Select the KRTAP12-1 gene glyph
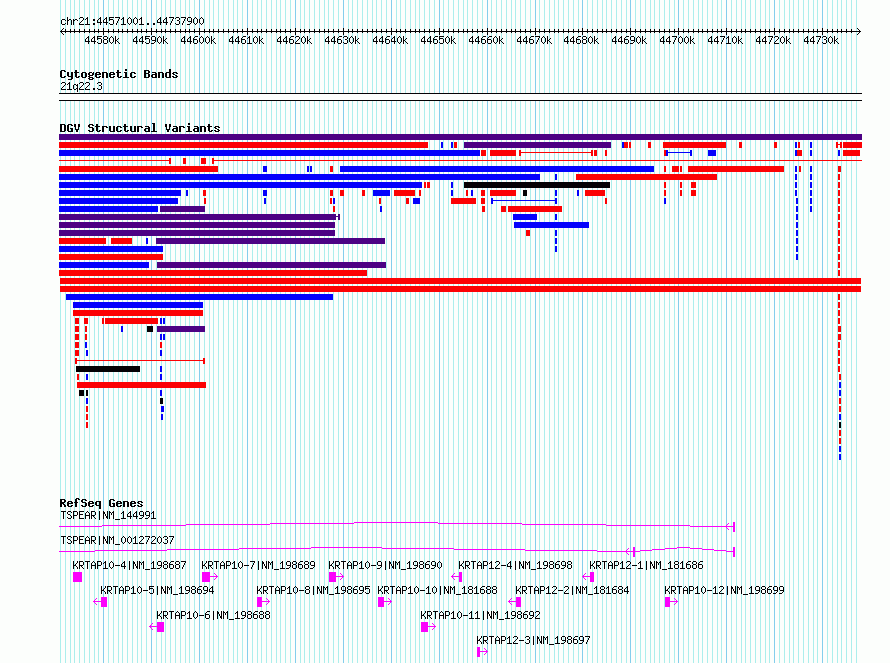The height and width of the screenshot is (663, 890). coord(588,577)
